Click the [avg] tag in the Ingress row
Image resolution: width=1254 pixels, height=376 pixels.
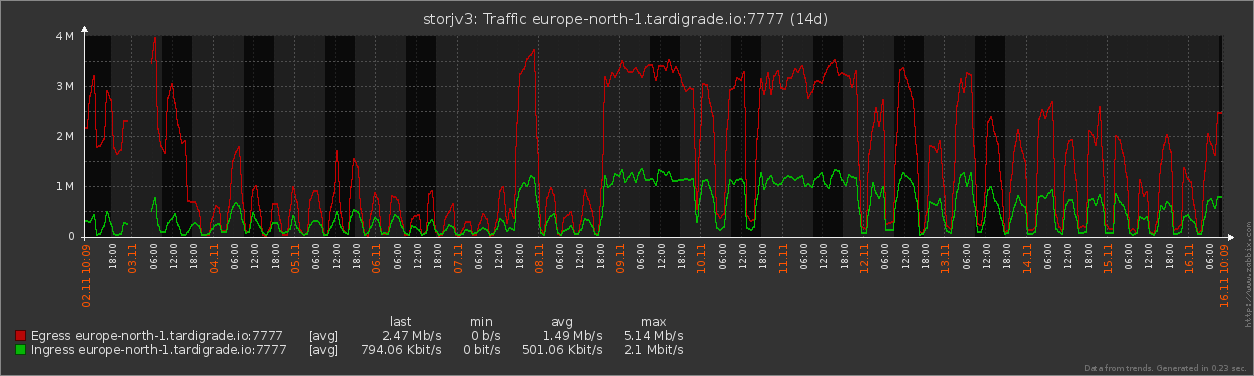(323, 350)
